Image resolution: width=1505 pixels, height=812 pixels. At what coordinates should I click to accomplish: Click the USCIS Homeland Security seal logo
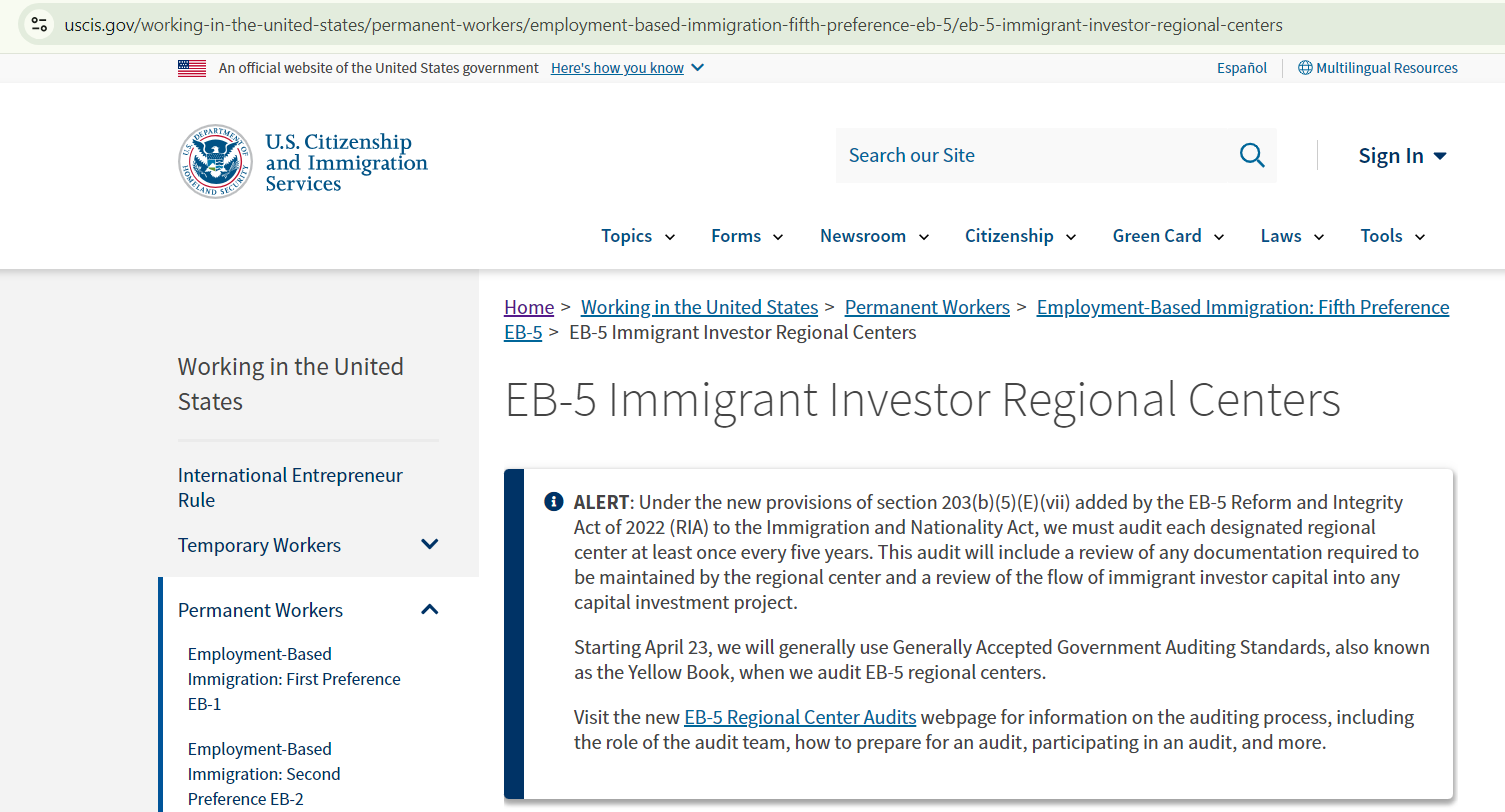tap(215, 162)
